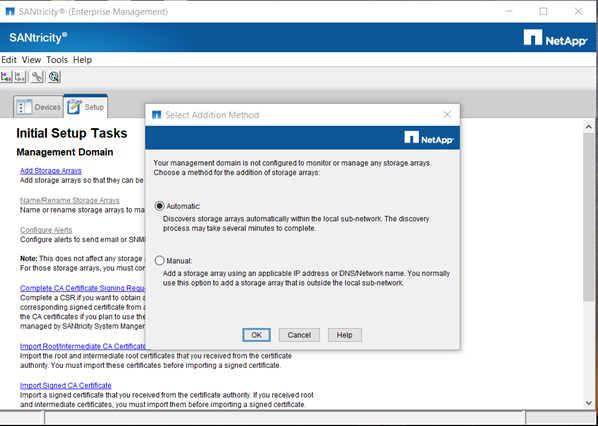This screenshot has width=598, height=426.
Task: Open the Tools menu
Action: point(57,60)
